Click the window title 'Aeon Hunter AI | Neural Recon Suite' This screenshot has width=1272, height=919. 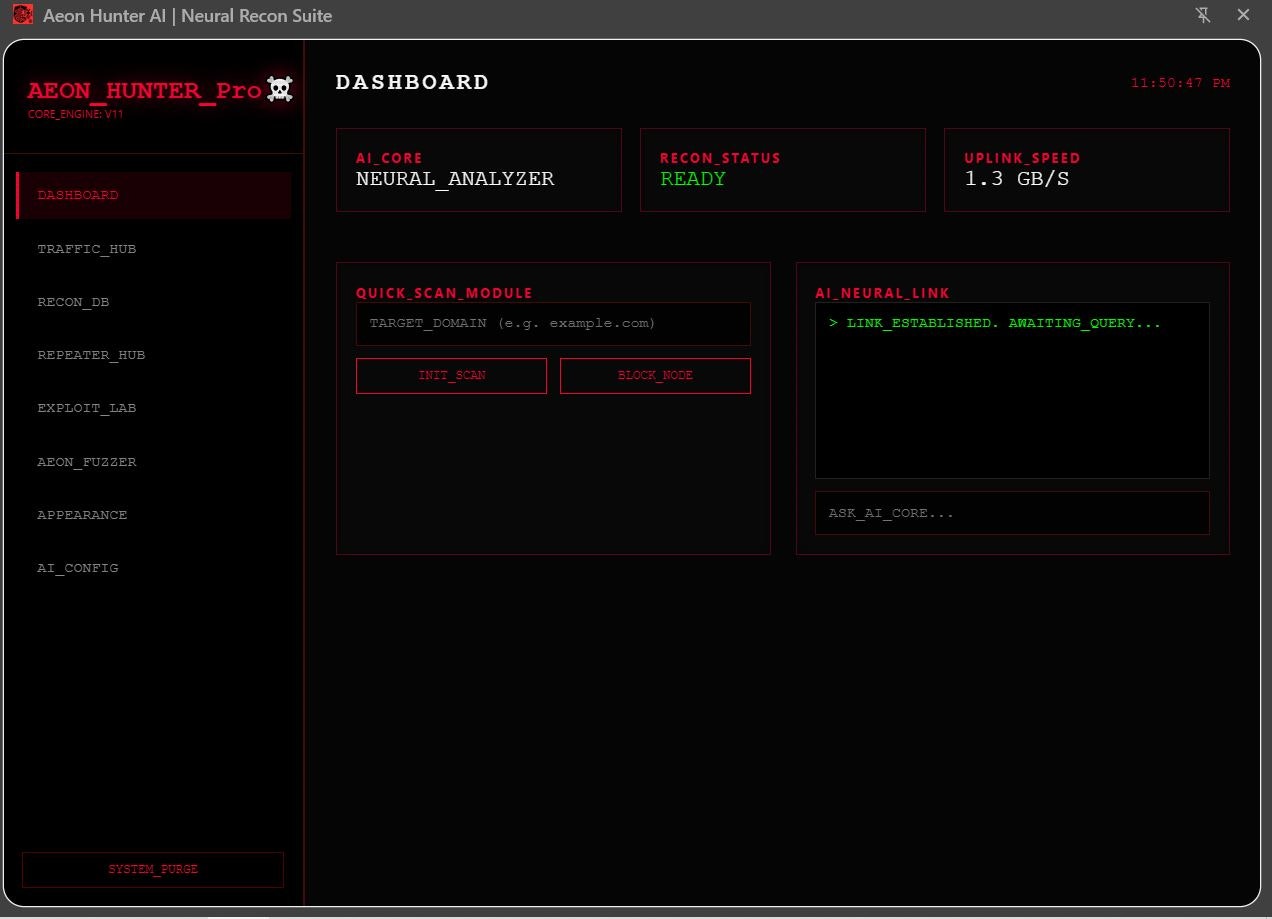(x=187, y=16)
